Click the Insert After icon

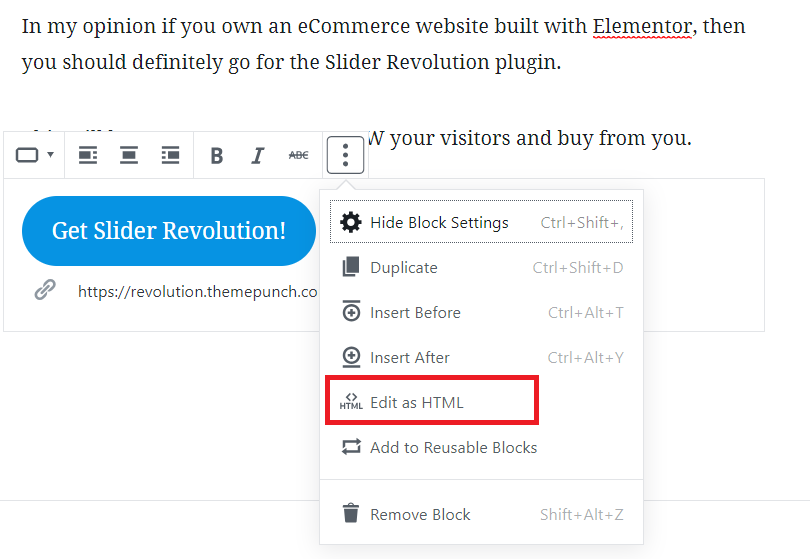point(351,357)
